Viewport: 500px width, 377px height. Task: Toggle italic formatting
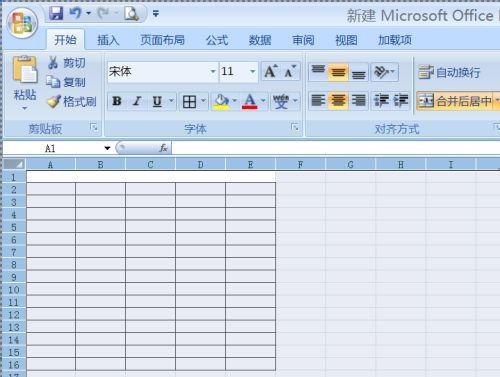point(137,101)
